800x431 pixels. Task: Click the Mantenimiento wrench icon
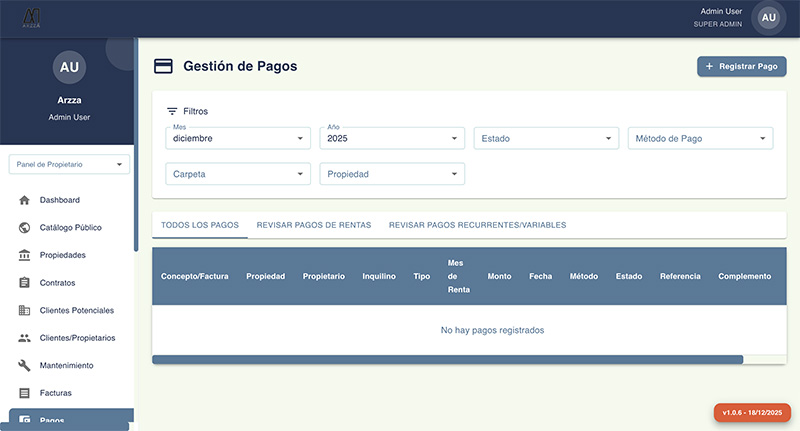click(x=24, y=365)
